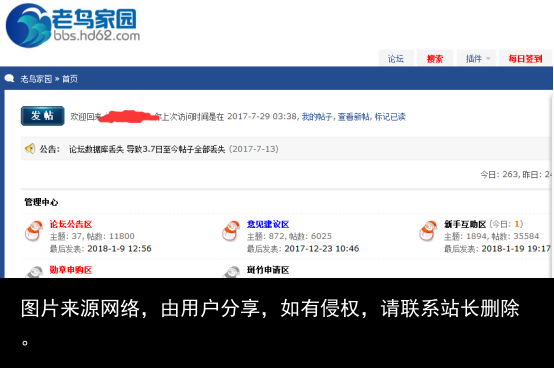Screen dimensions: 554x368
Task: Click the 今日: 263 statistics text
Action: point(500,174)
